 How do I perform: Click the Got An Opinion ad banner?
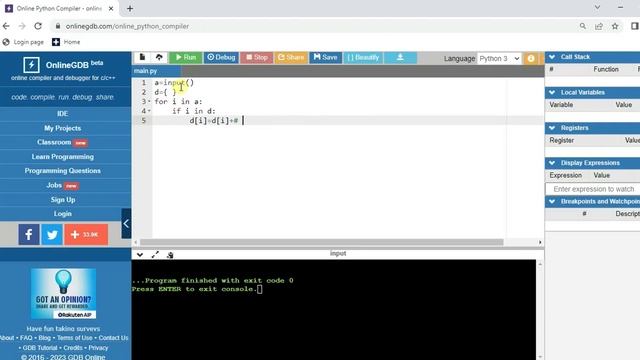[x=63, y=293]
